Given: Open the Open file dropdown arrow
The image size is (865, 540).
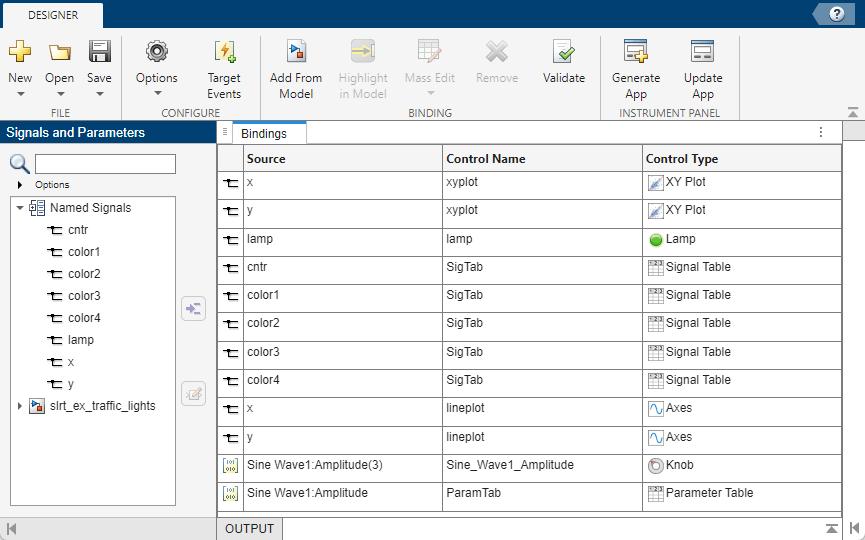Looking at the screenshot, I should click(59, 94).
